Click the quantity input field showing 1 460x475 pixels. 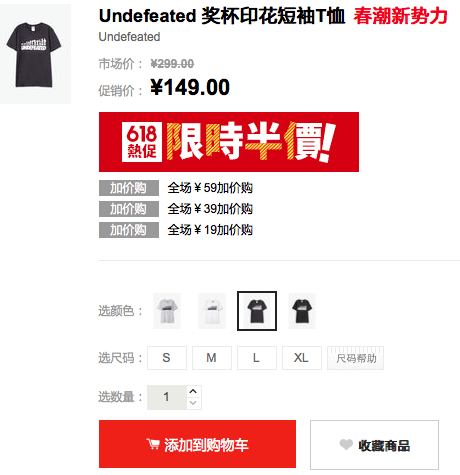tap(167, 397)
